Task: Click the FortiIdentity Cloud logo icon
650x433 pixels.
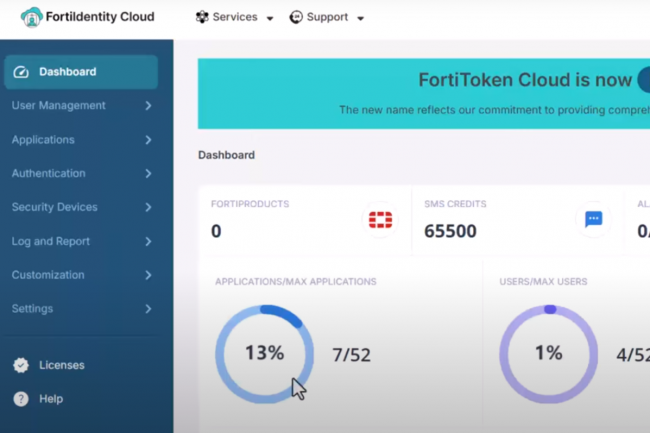Action: (31, 17)
